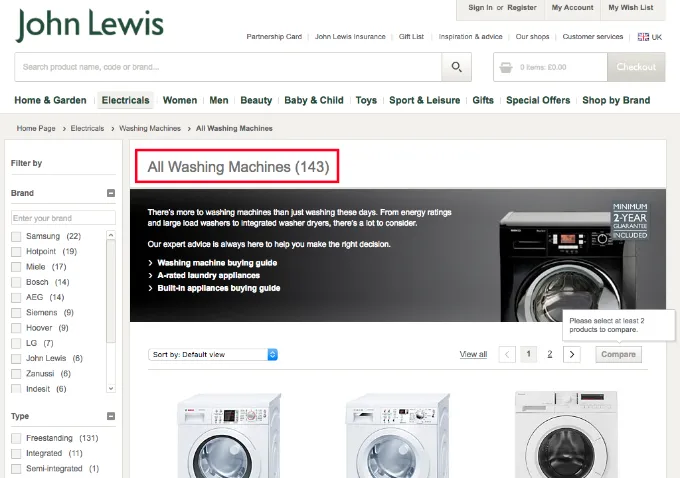Tick the John Lewis brand checkbox
The height and width of the screenshot is (478, 680).
tap(16, 359)
